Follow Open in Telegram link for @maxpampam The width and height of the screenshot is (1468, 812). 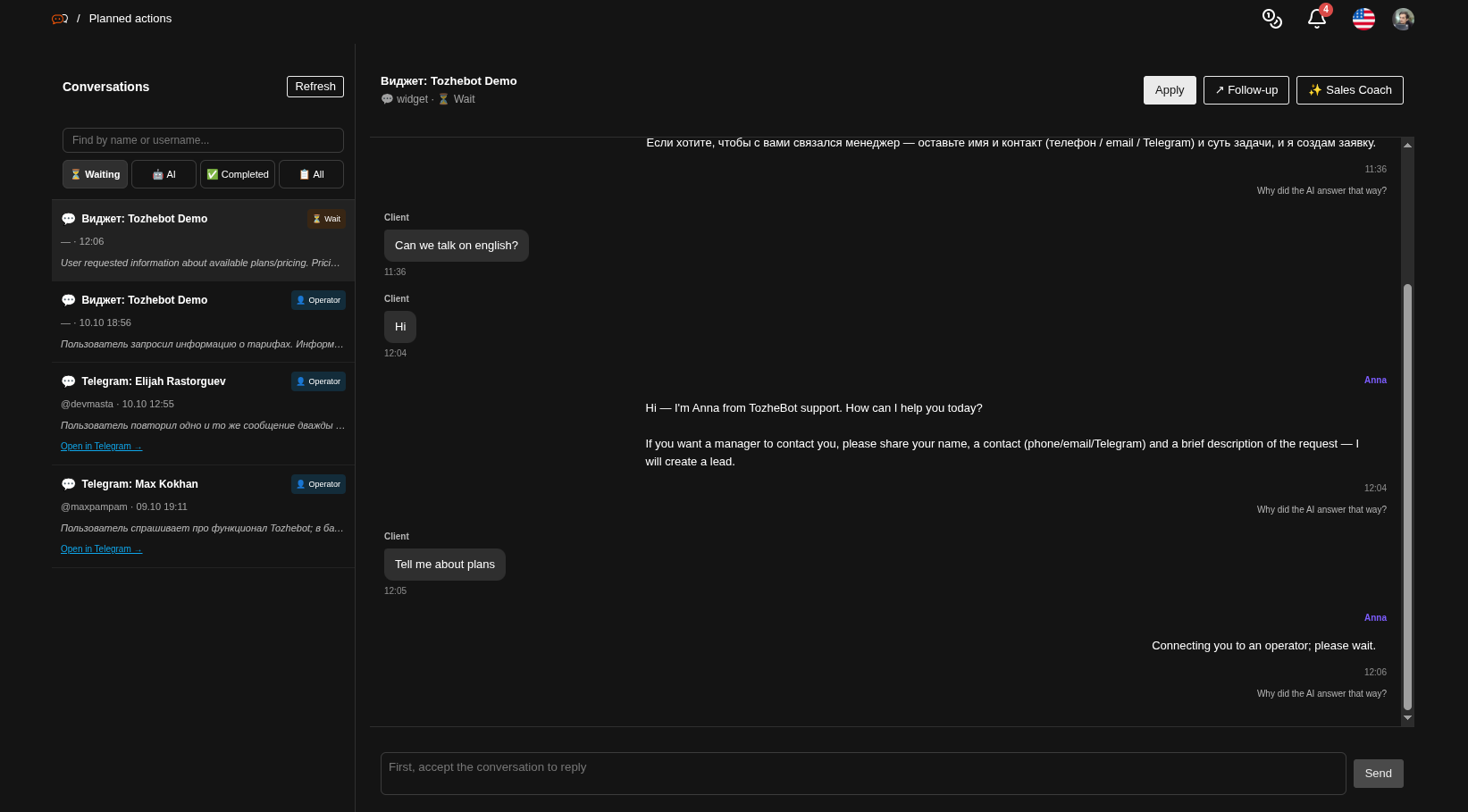click(x=101, y=549)
